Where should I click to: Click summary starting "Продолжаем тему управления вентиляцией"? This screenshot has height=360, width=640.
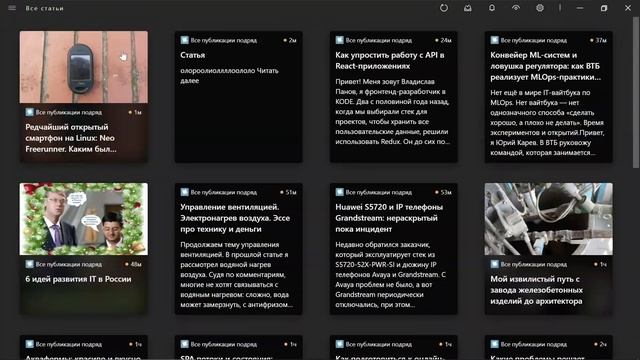pos(236,274)
